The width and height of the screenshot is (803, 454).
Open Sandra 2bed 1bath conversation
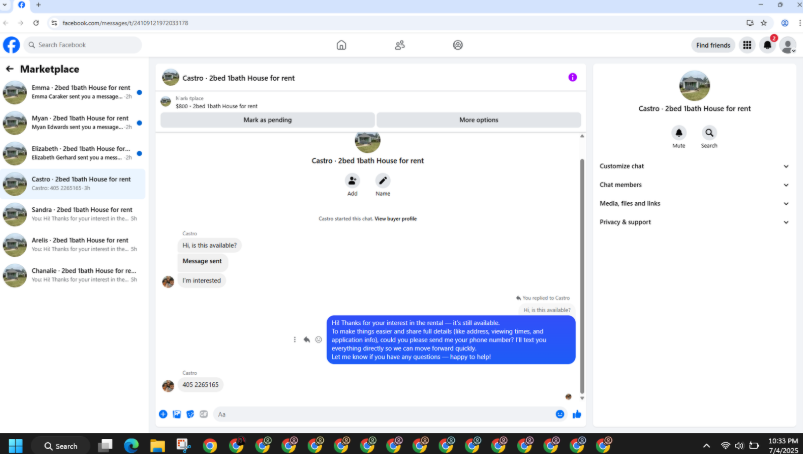(73, 214)
